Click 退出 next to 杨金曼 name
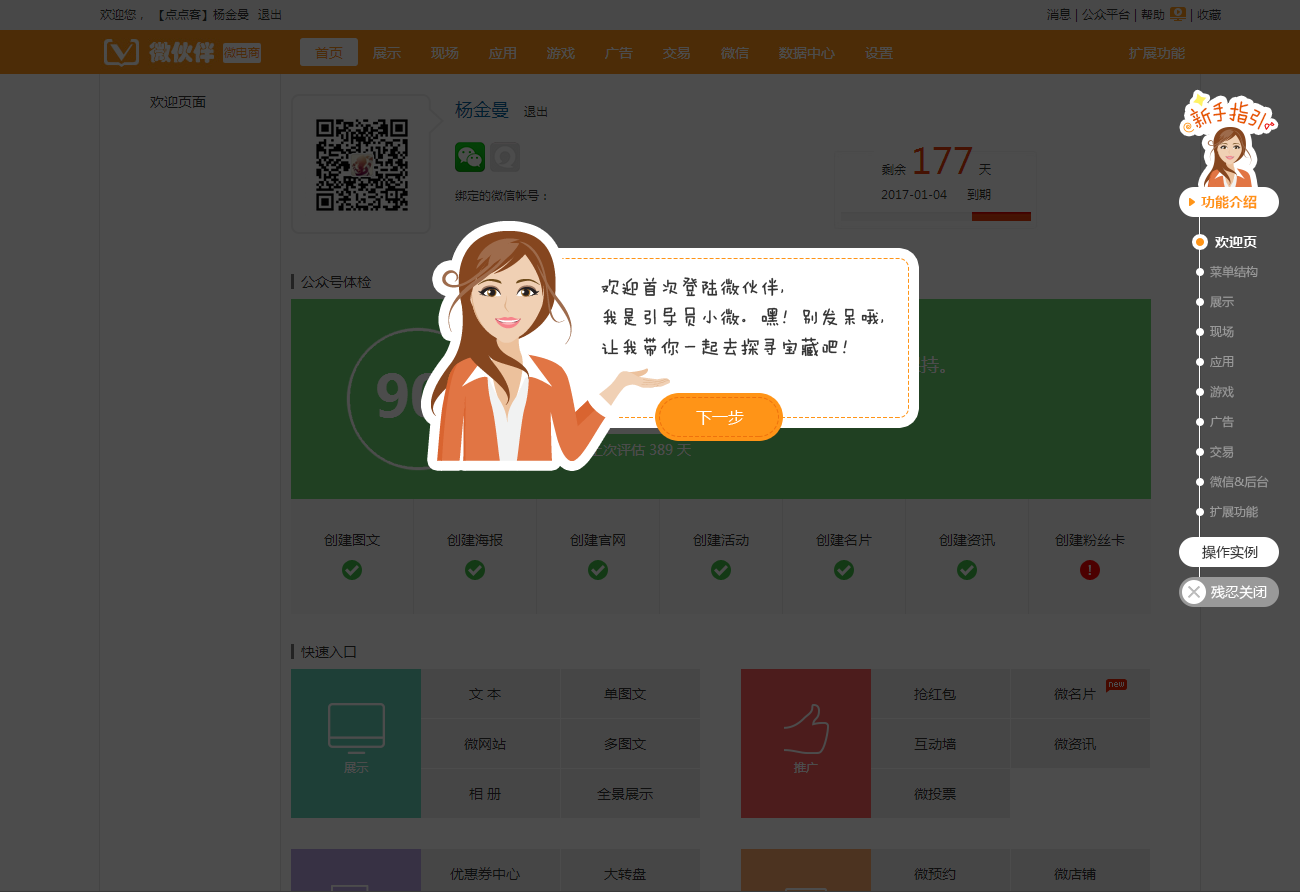The height and width of the screenshot is (892, 1300). (x=536, y=112)
